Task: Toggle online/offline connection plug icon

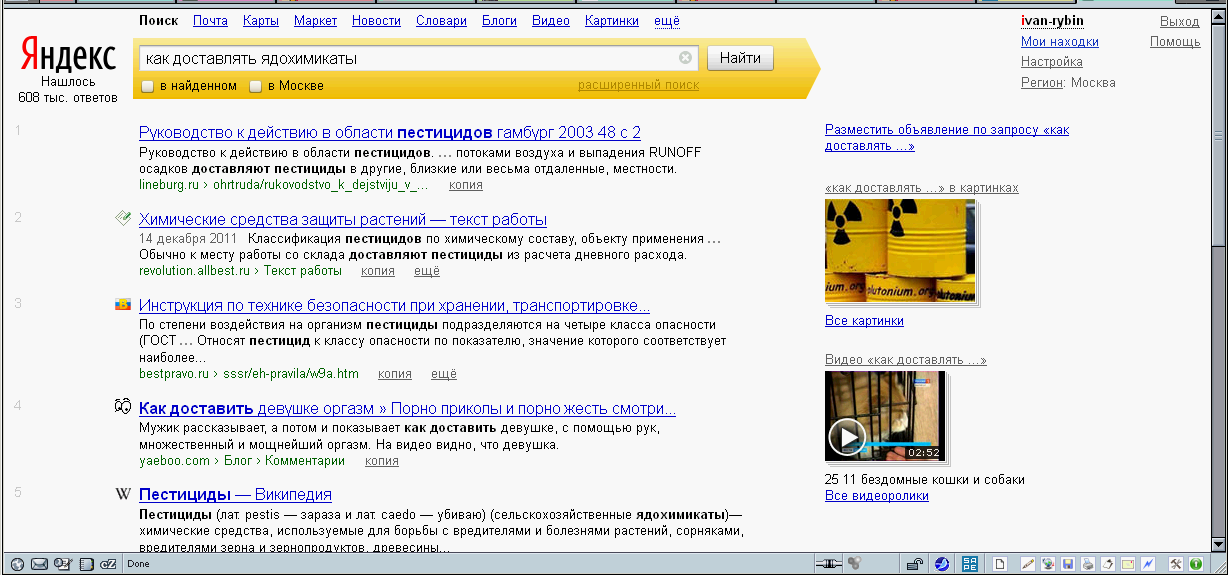Action: (828, 564)
